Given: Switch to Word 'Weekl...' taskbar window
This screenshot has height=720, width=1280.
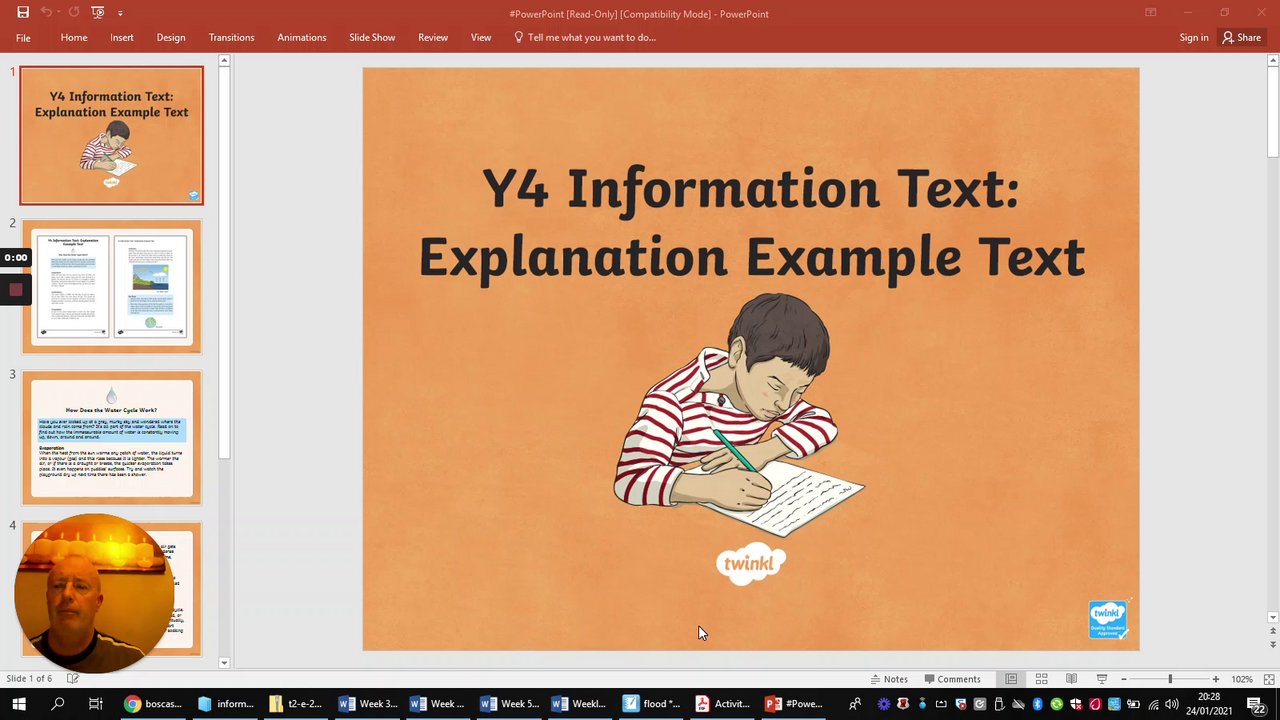Looking at the screenshot, I should (x=580, y=704).
